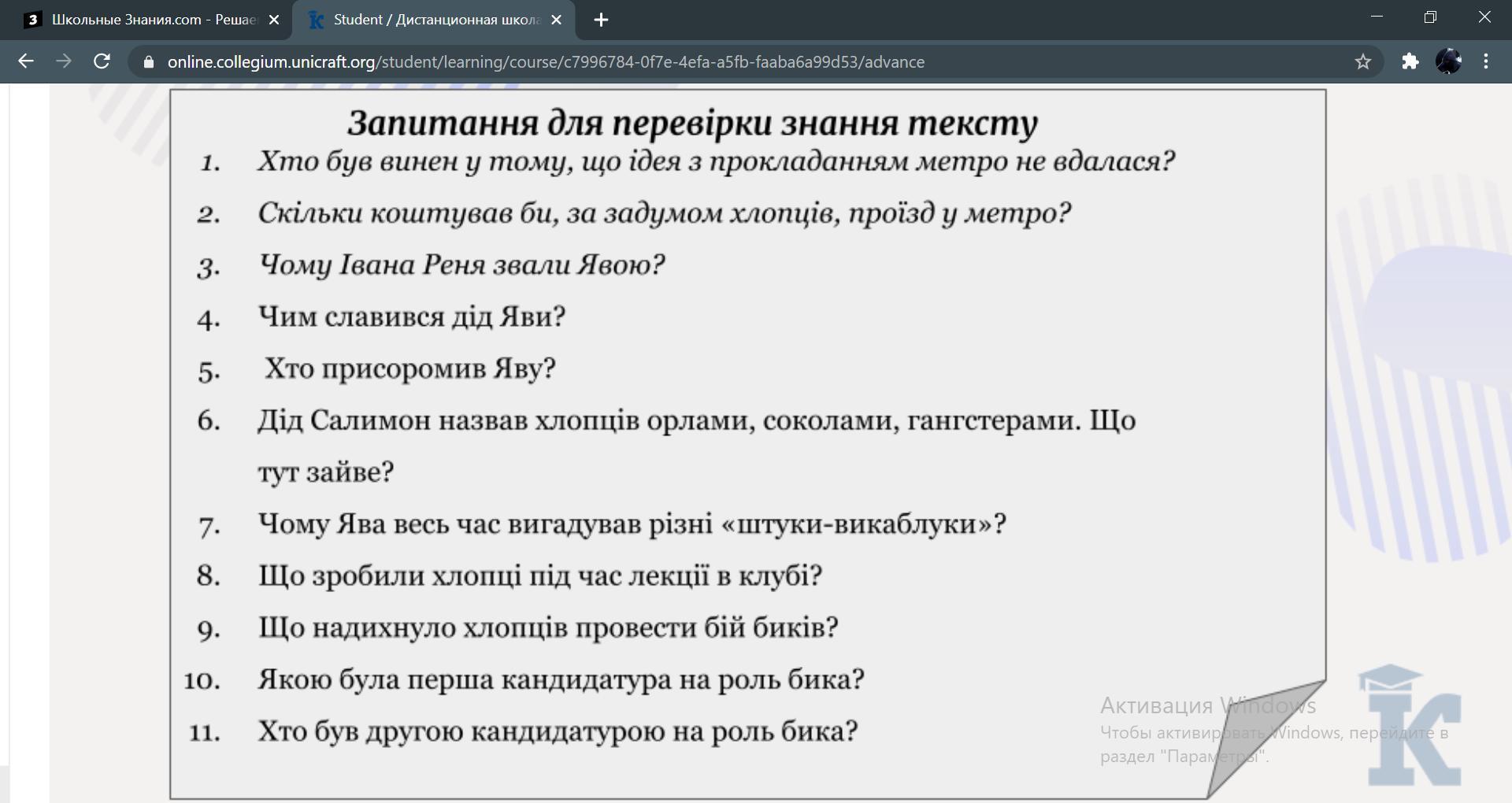This screenshot has width=1512, height=803.
Task: View site security lock info
Action: tap(148, 62)
